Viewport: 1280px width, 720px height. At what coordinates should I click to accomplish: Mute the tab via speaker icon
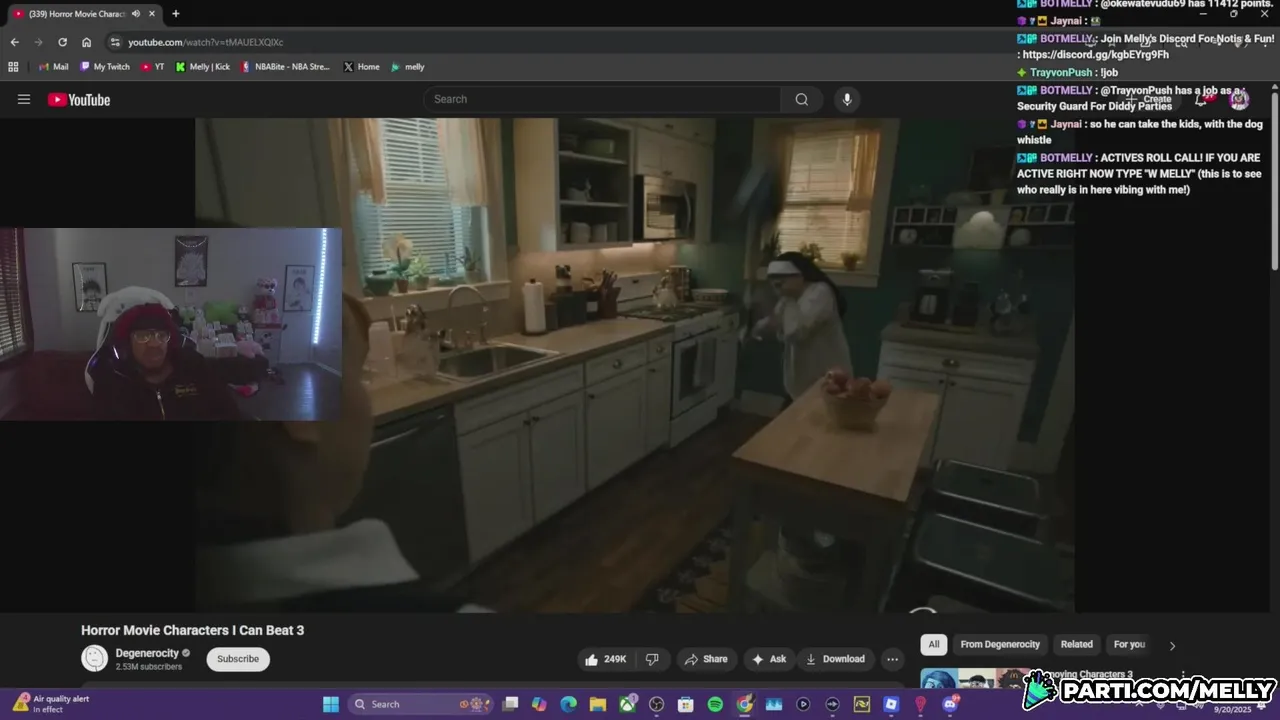pos(136,14)
